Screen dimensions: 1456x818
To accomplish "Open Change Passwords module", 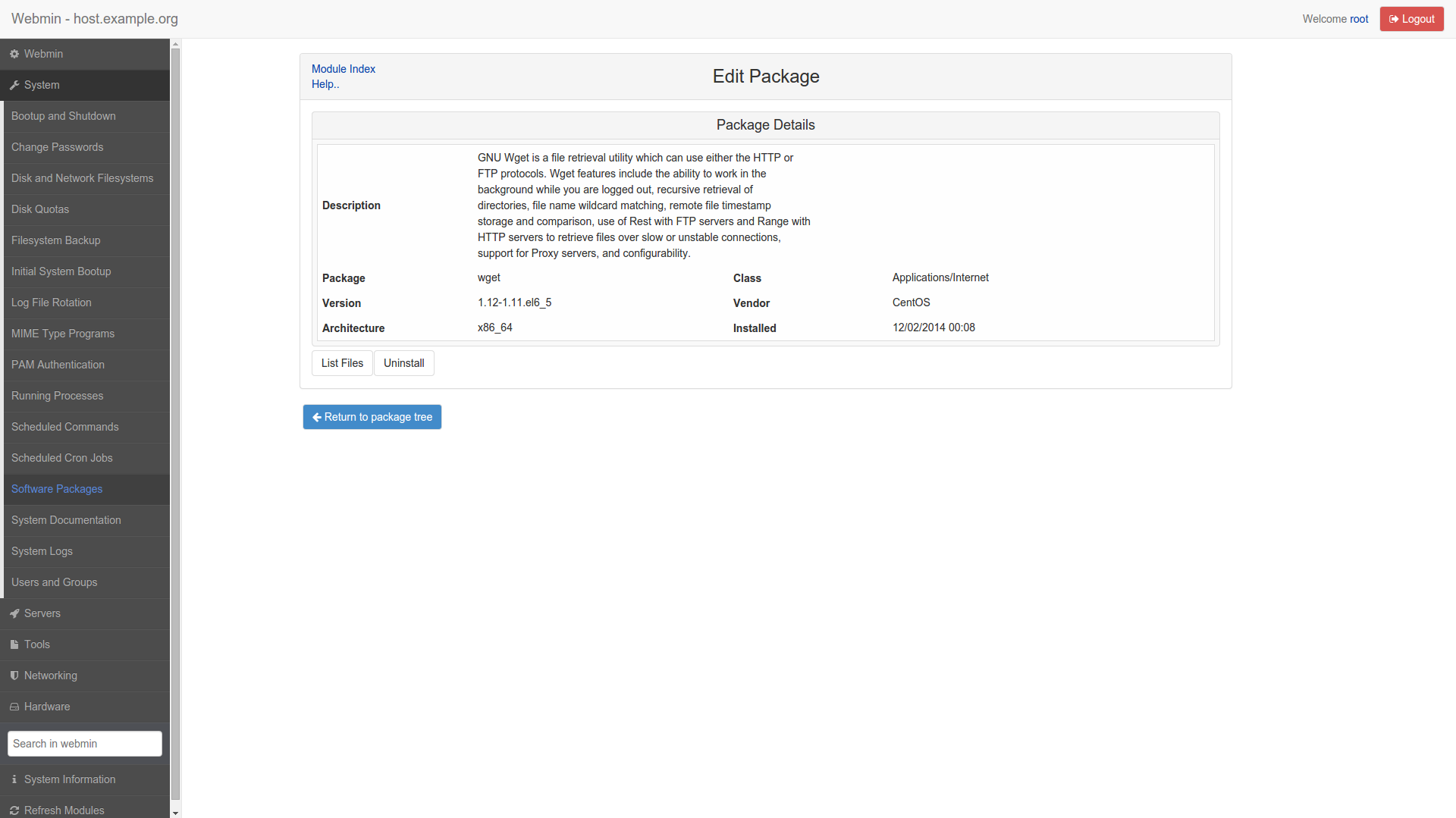I will (x=86, y=147).
